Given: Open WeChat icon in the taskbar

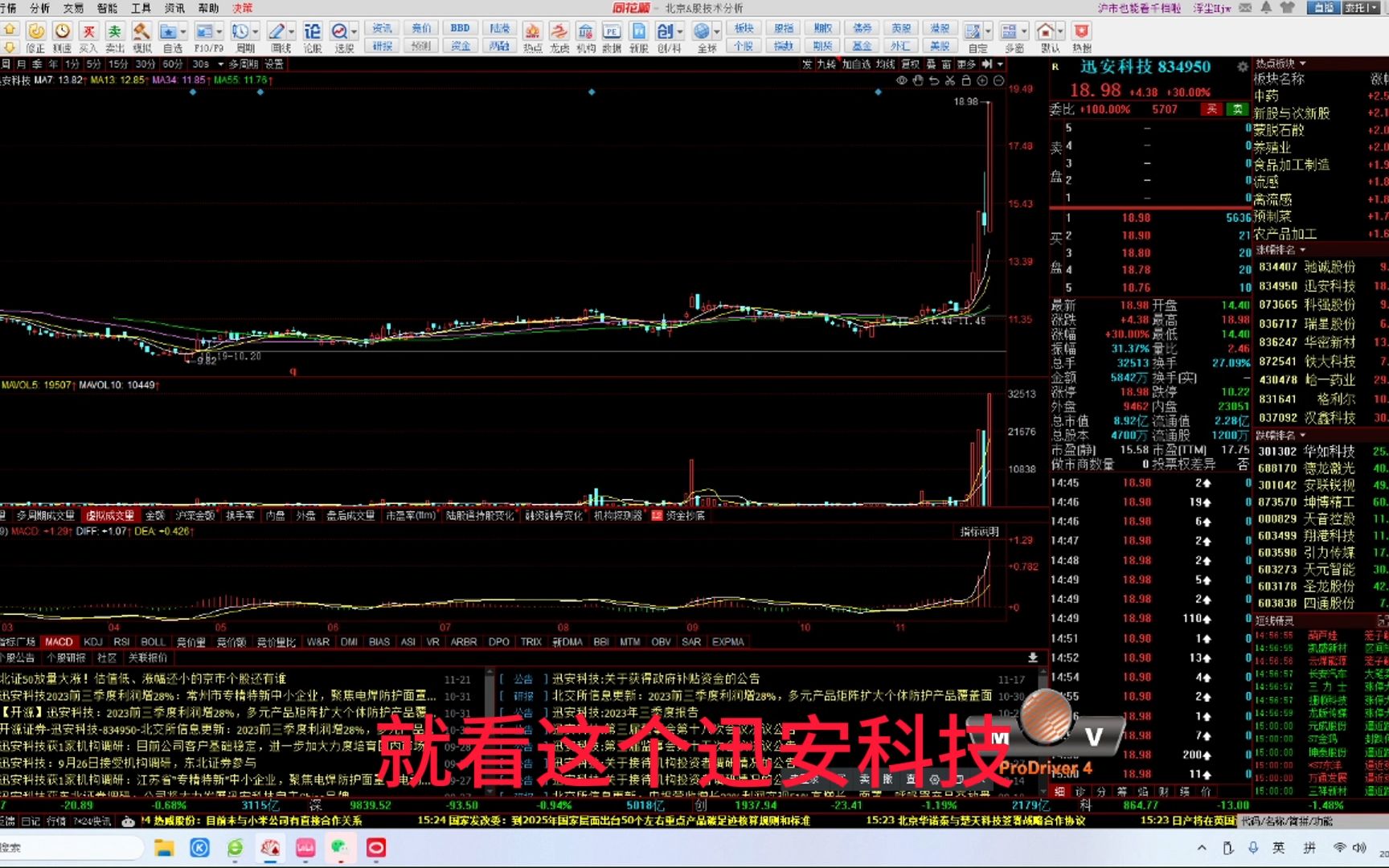Looking at the screenshot, I should click(x=340, y=847).
